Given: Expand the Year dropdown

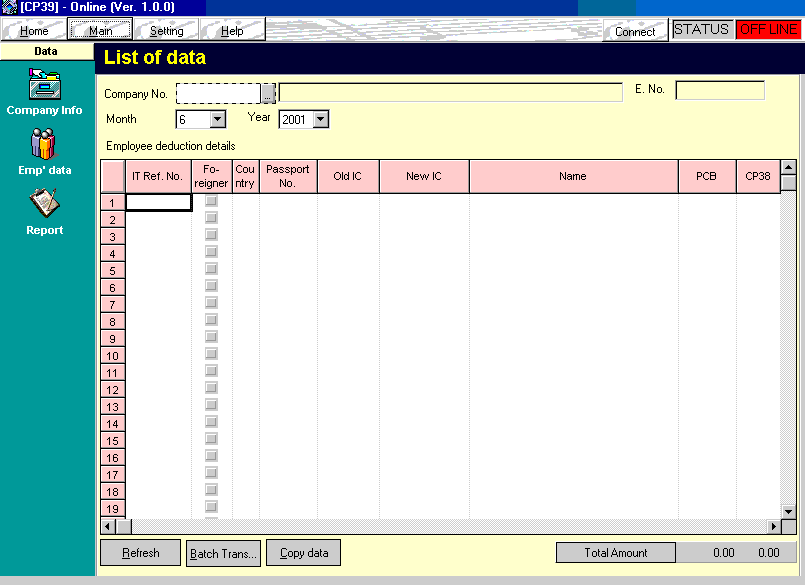Looking at the screenshot, I should click(x=320, y=120).
